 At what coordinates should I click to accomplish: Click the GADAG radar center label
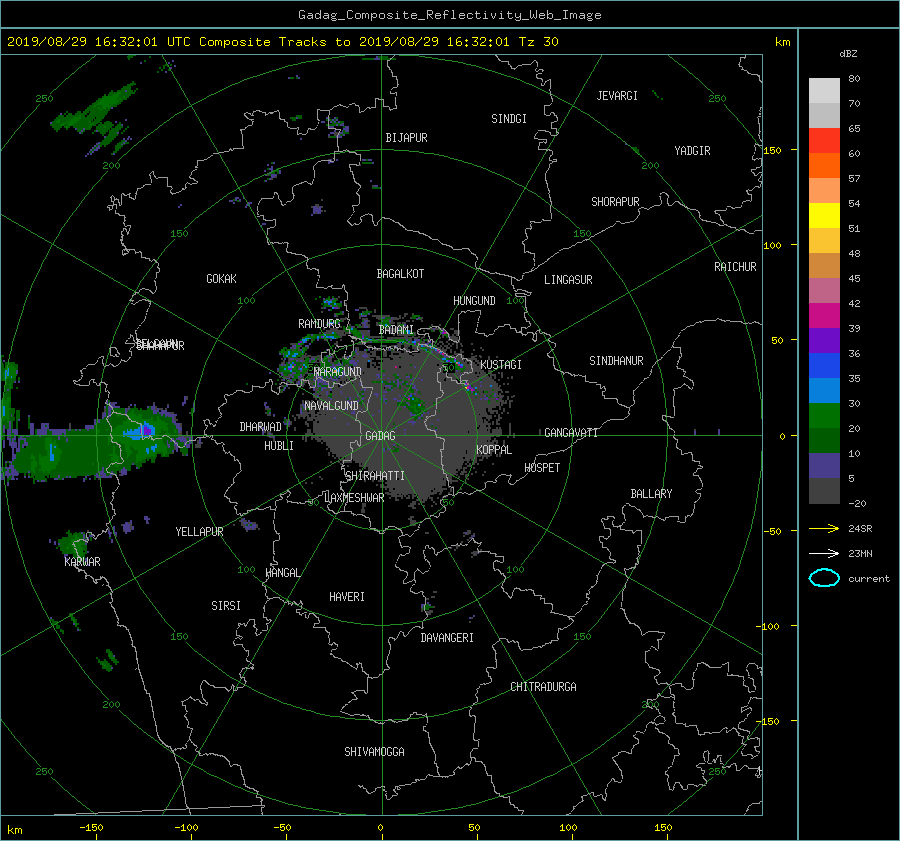click(380, 436)
